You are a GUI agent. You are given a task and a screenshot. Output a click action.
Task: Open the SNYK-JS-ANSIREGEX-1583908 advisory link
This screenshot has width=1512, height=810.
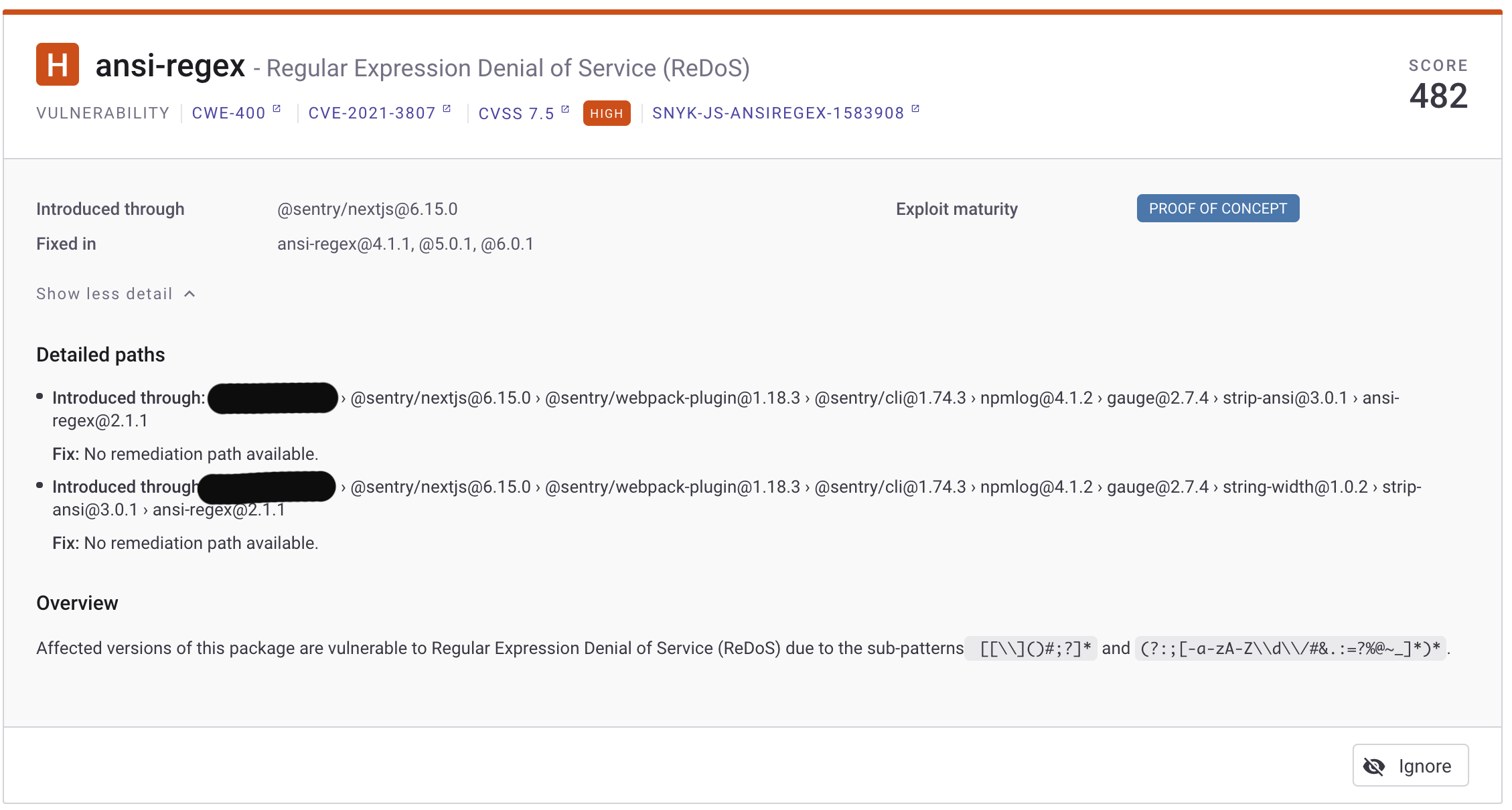click(x=778, y=112)
